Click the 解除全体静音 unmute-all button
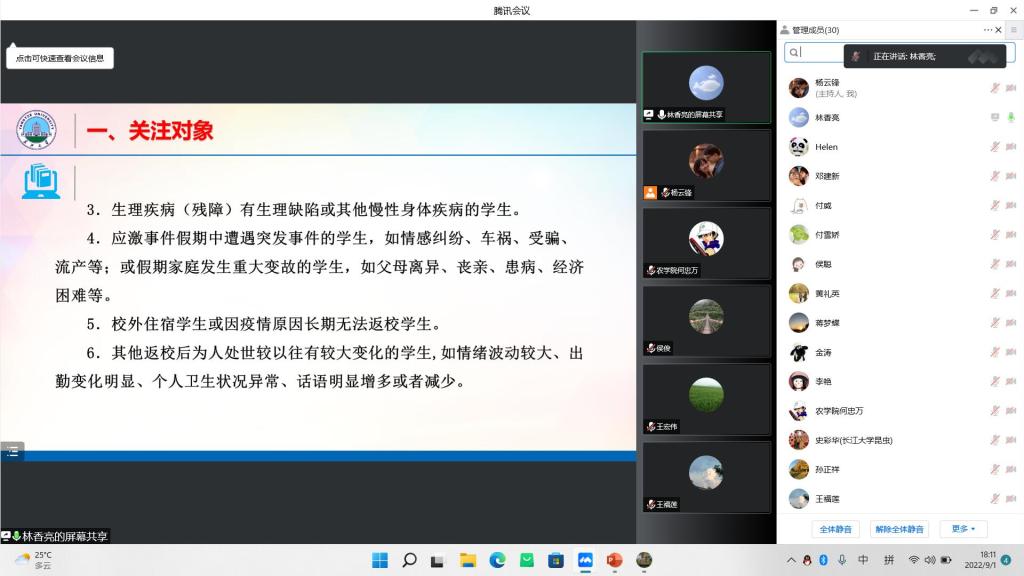 pyautogui.click(x=899, y=529)
